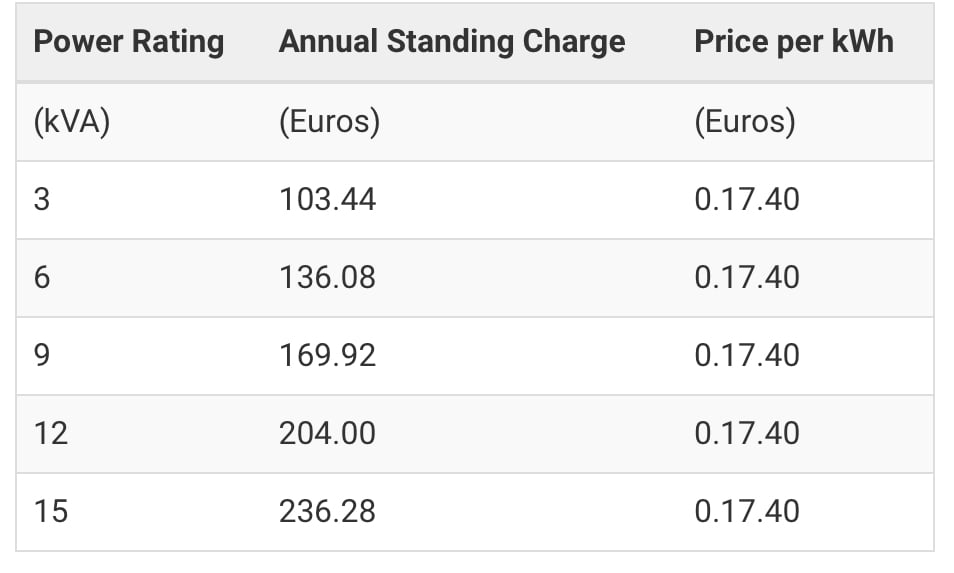The image size is (954, 573).
Task: Select the 136.08 standing charge value
Action: tap(327, 278)
